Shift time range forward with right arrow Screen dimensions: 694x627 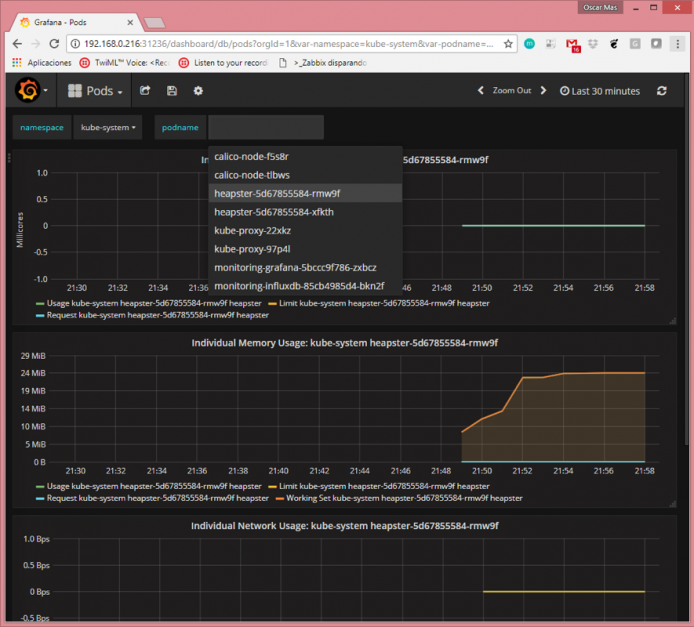pyautogui.click(x=544, y=90)
